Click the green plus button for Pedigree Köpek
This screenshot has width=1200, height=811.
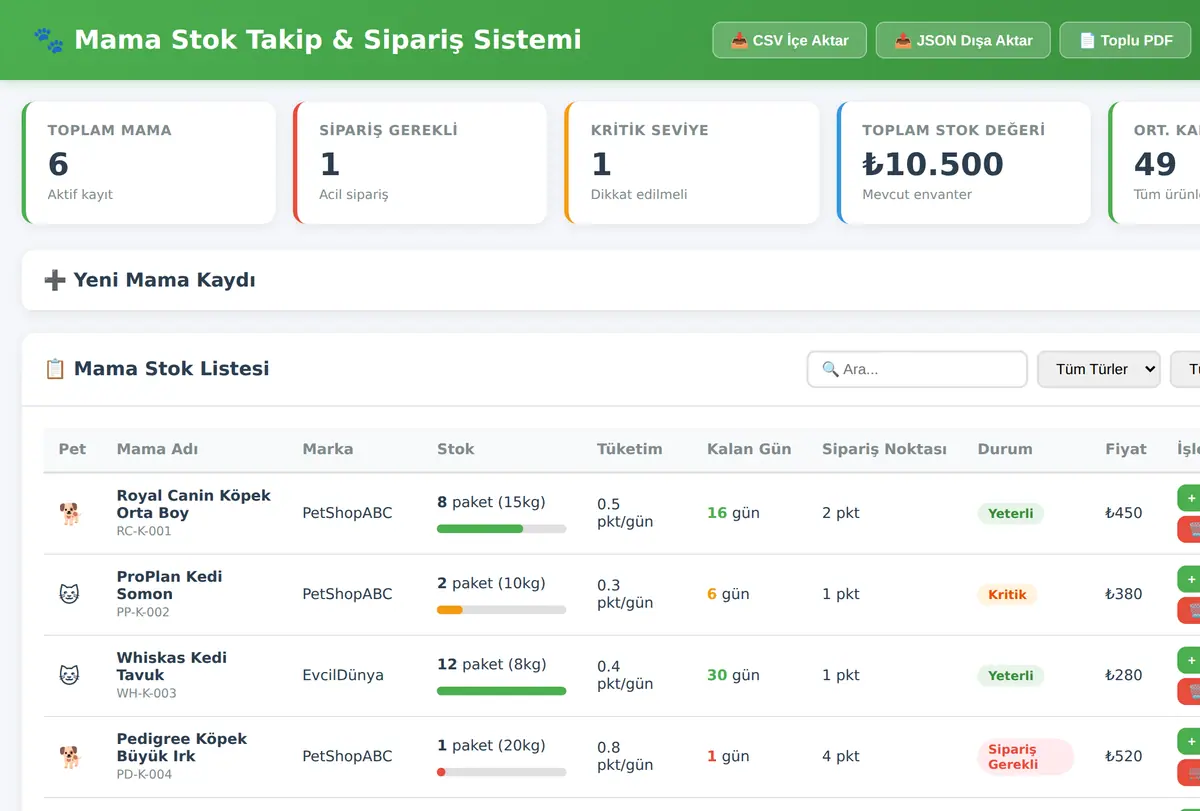click(1189, 740)
